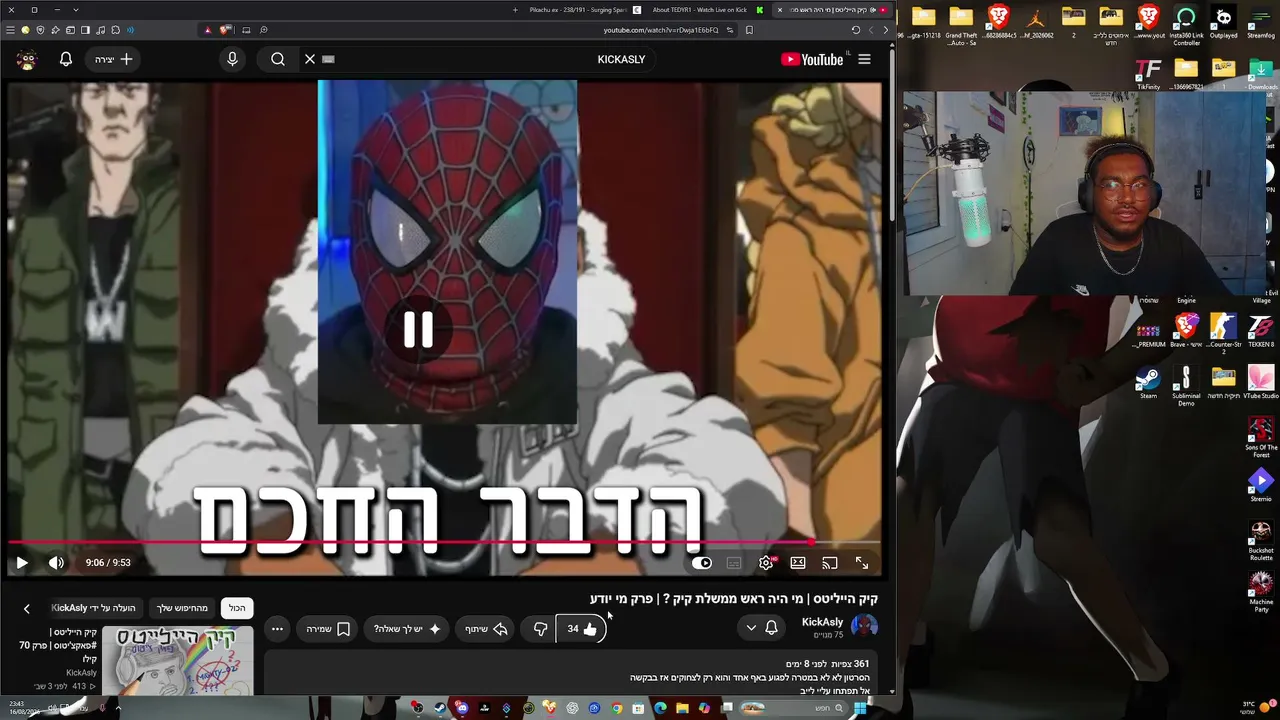Open the YouTube hamburger guide menu

coord(864,59)
